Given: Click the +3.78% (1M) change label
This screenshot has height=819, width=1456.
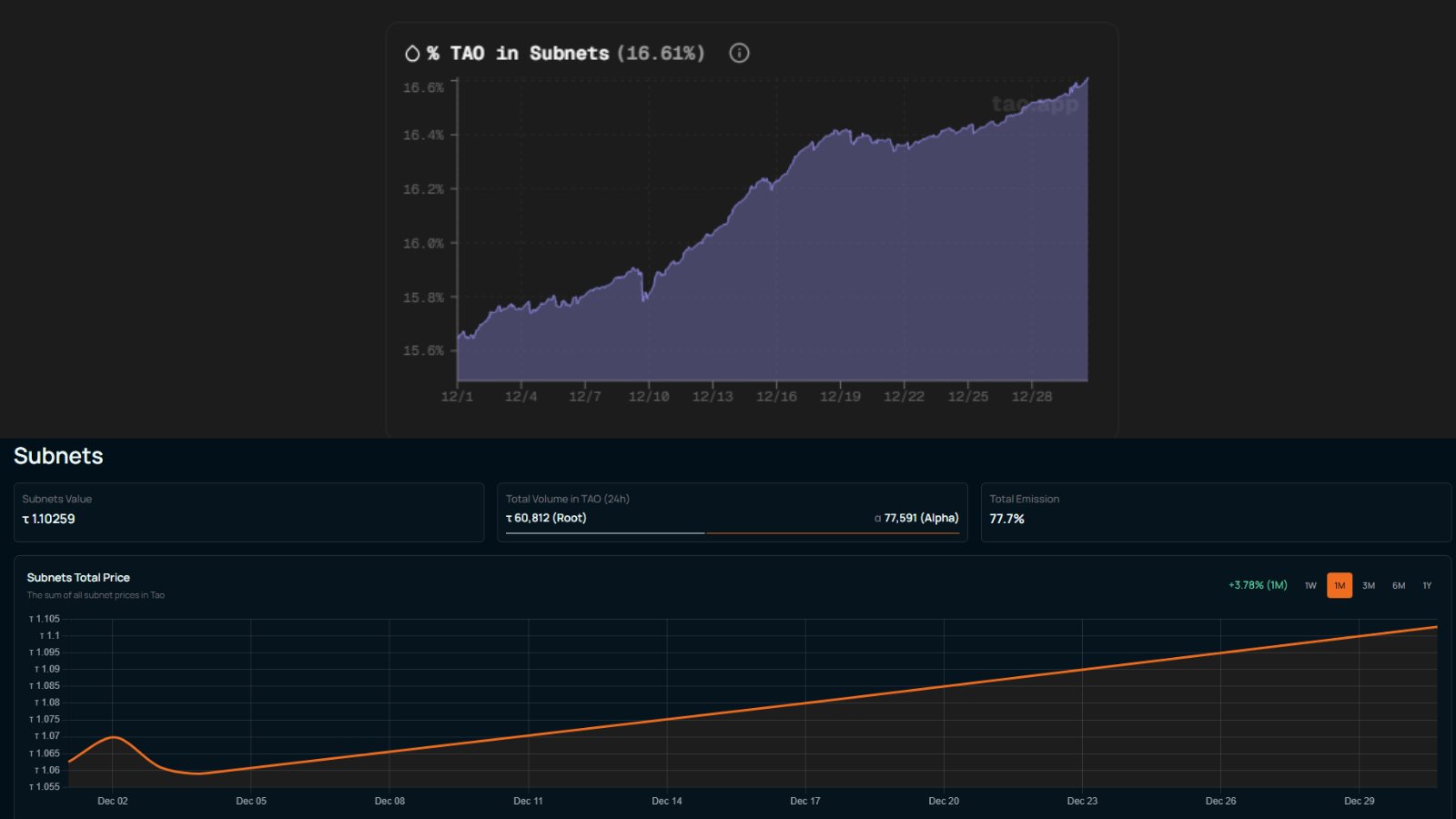Looking at the screenshot, I should tap(1258, 585).
